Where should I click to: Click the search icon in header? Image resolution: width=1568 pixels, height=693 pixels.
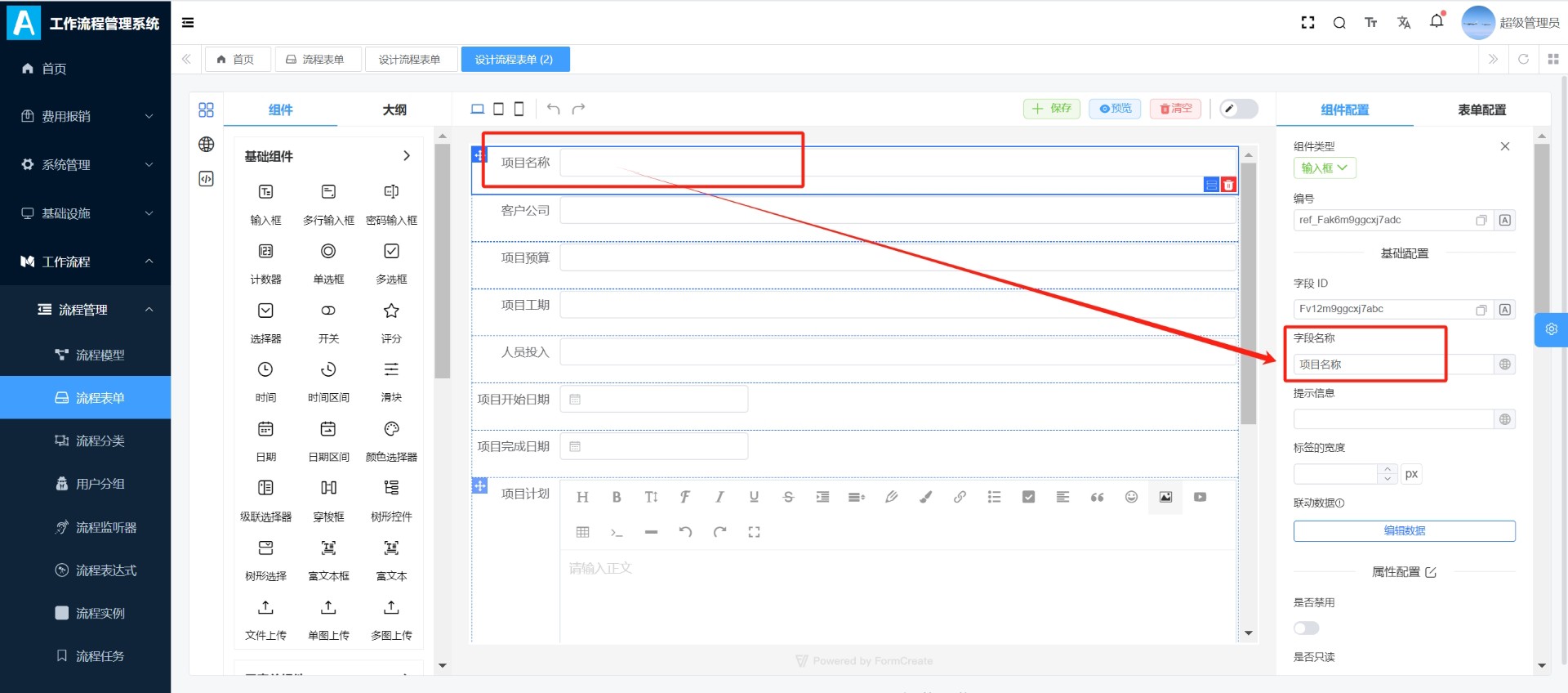click(x=1339, y=23)
